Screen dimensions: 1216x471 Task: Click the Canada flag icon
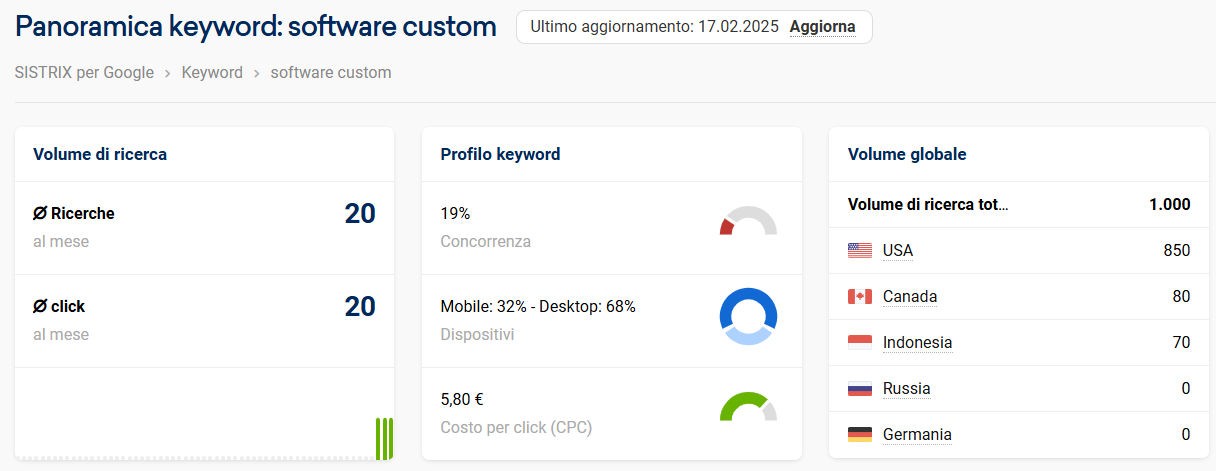[860, 296]
